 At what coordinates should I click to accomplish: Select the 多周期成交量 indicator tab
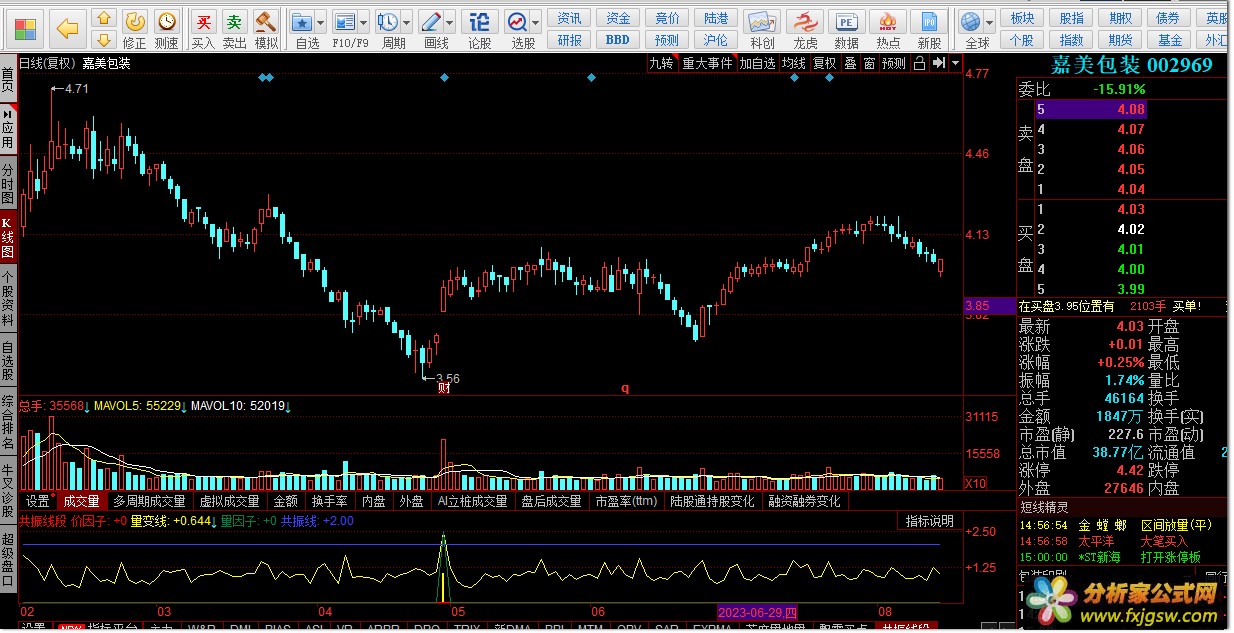pyautogui.click(x=150, y=501)
